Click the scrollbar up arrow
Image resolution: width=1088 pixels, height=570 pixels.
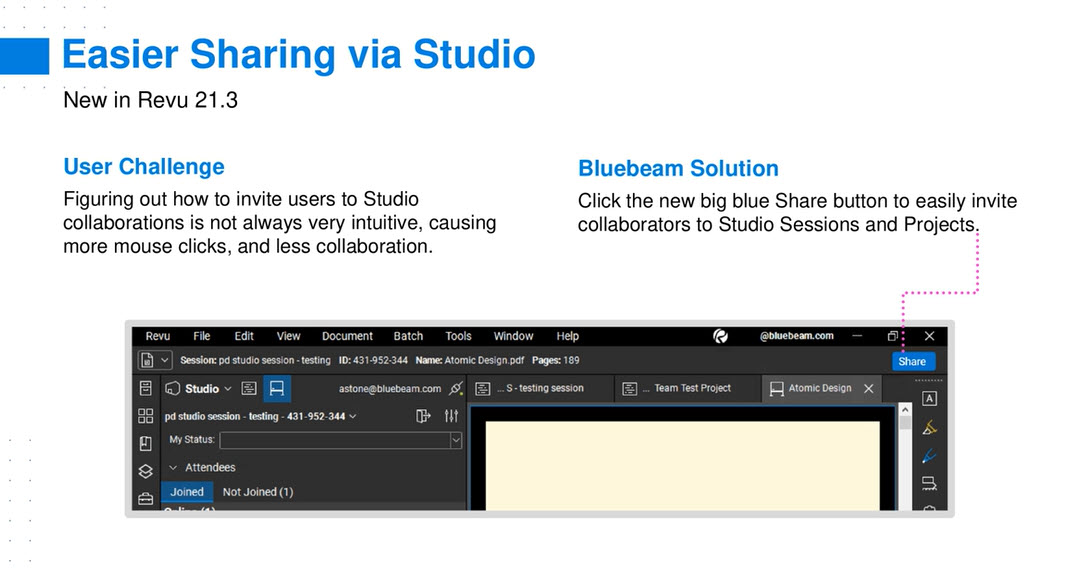(x=905, y=410)
